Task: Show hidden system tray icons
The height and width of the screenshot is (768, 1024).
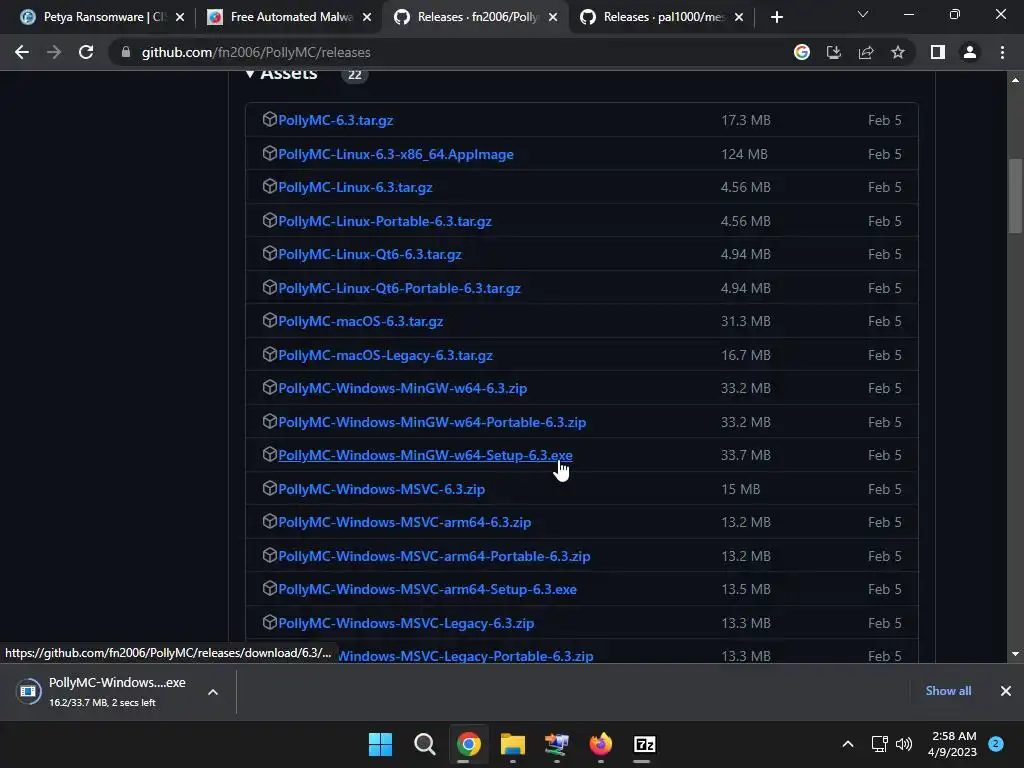Action: pyautogui.click(x=848, y=744)
